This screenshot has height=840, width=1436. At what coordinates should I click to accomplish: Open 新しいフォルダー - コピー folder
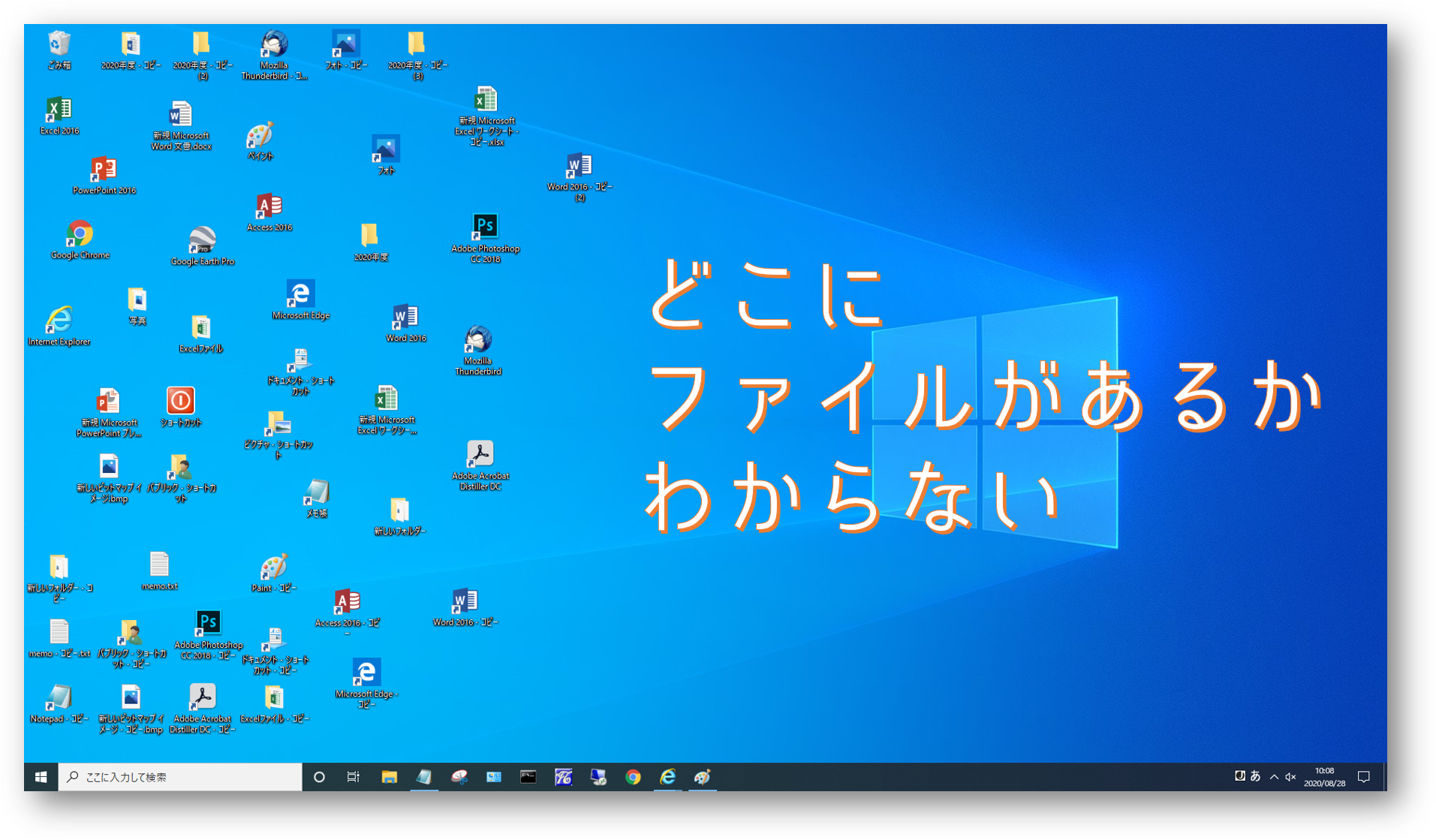pos(59,578)
